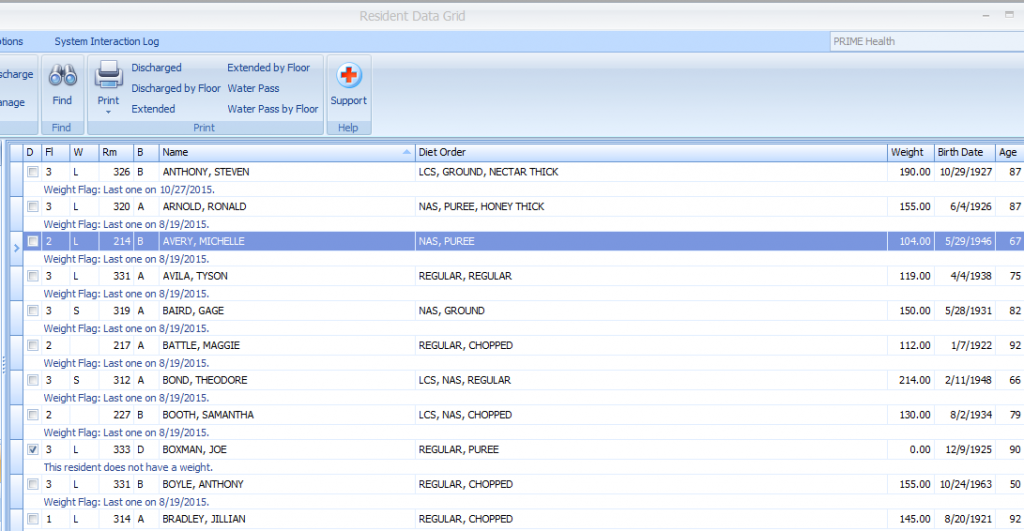This screenshot has width=1024, height=531.
Task: Select the Water Pass print option
Action: point(253,89)
